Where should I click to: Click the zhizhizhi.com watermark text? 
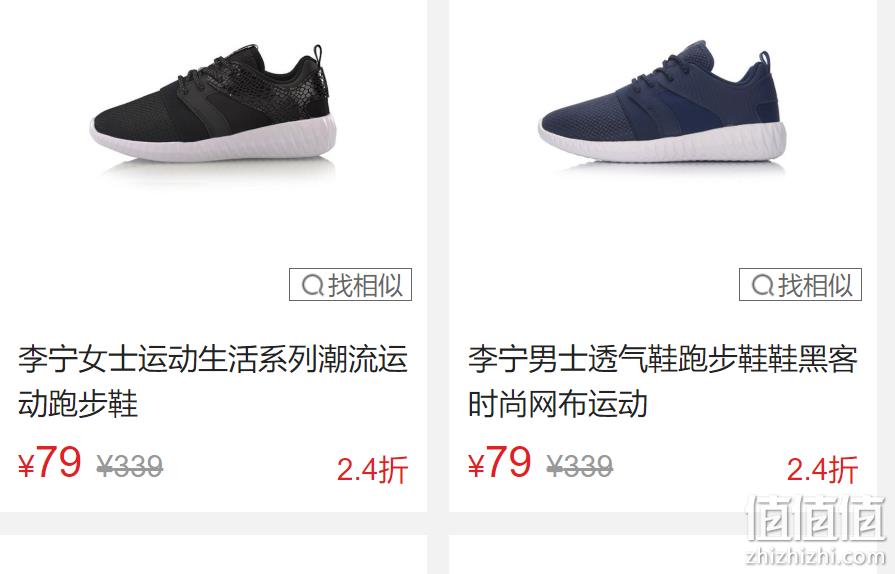point(816,555)
